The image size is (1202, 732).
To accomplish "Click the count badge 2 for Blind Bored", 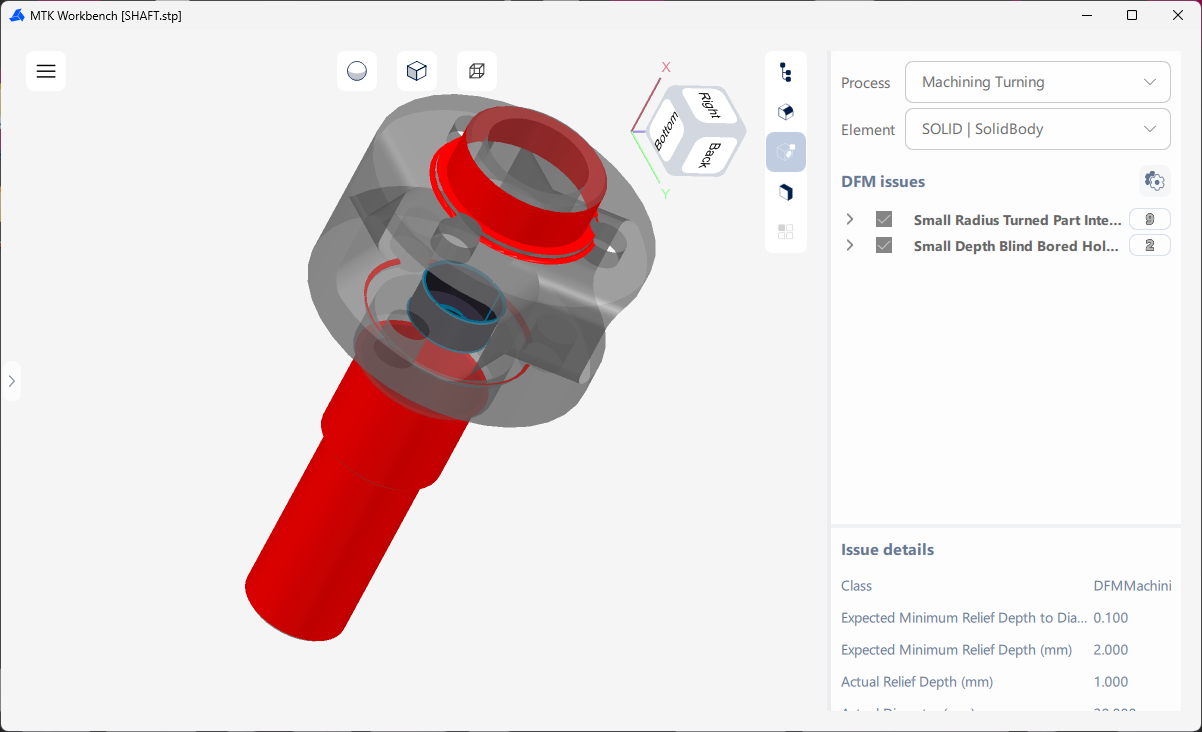I will [x=1150, y=245].
